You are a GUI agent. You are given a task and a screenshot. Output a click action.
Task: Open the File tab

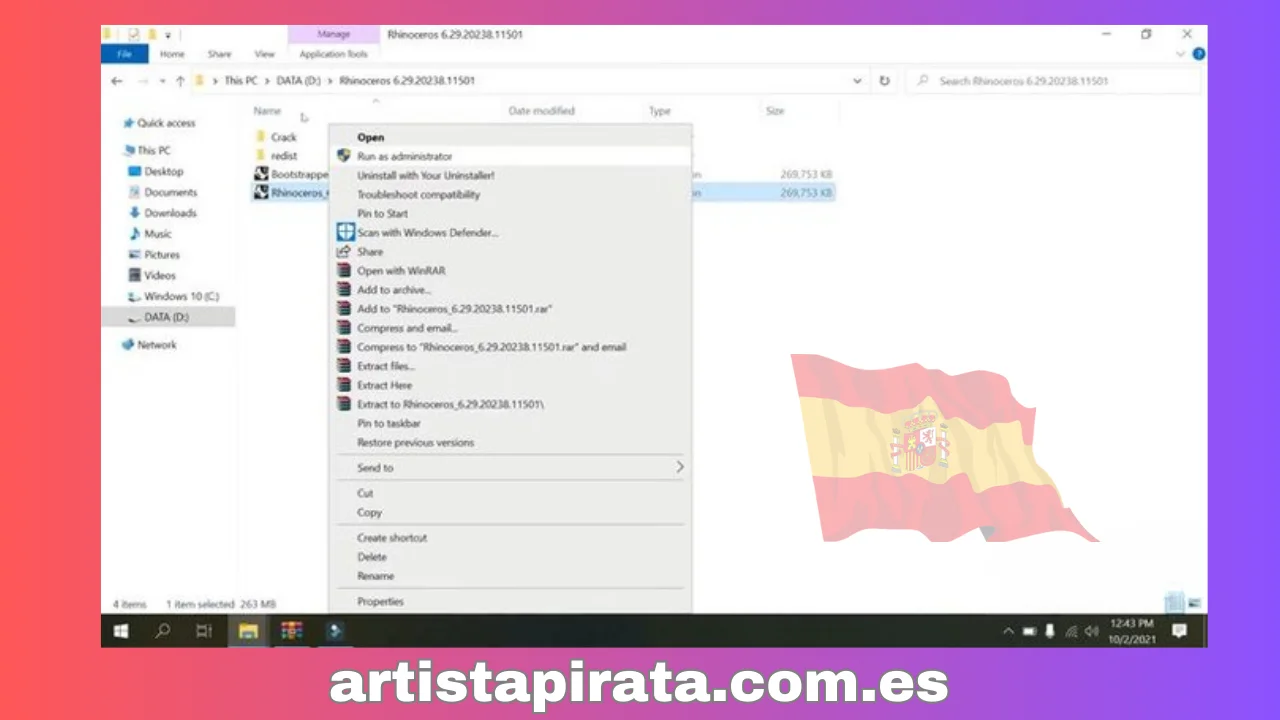[125, 54]
